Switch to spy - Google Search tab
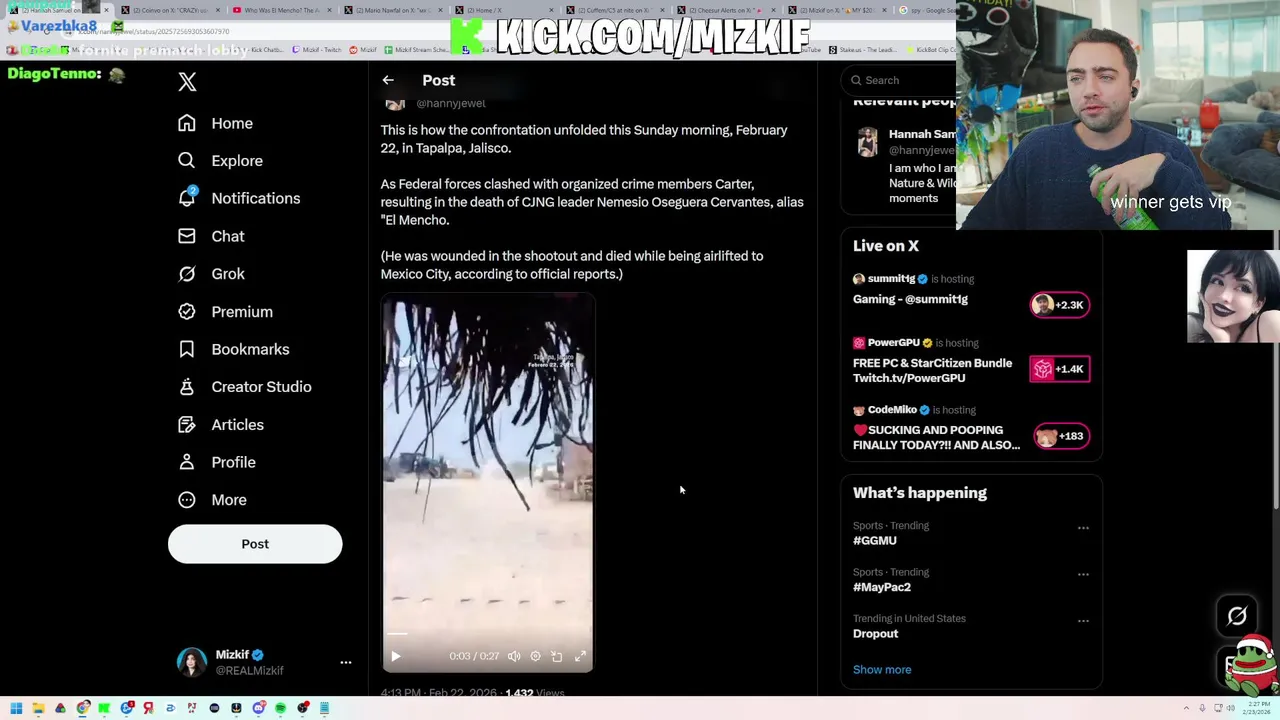Screen dimensions: 1280x720 (927, 10)
